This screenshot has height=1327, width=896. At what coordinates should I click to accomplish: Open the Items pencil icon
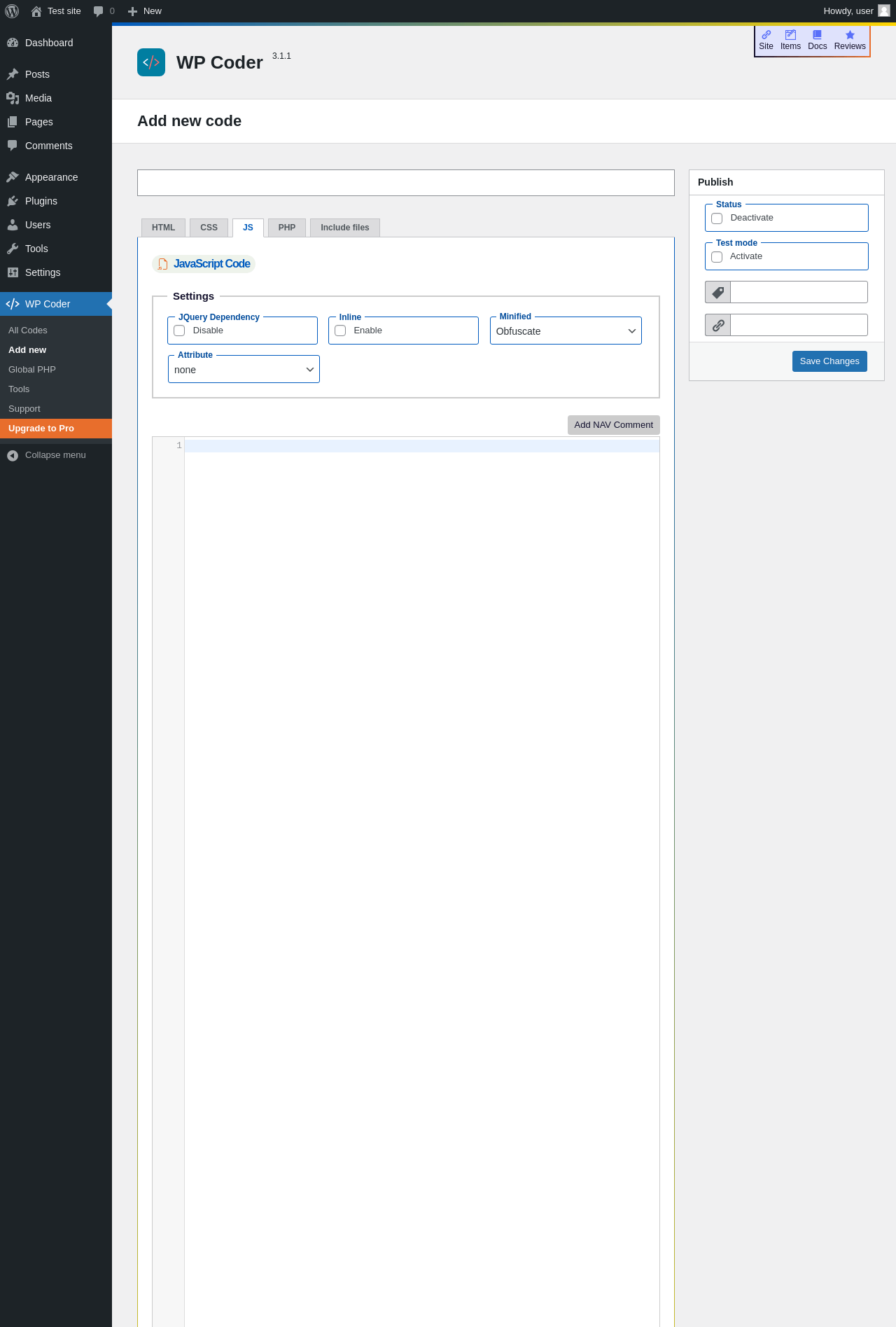coord(790,35)
